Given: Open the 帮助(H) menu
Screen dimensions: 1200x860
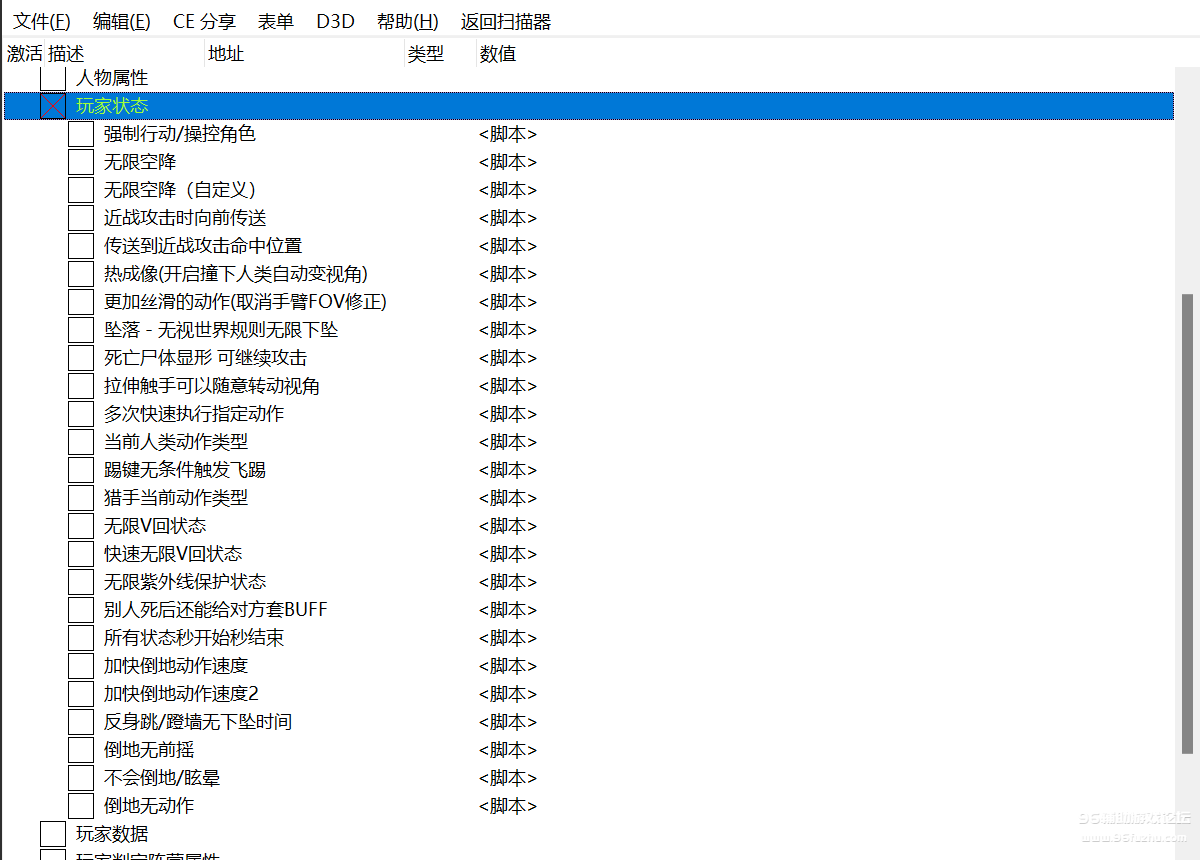Looking at the screenshot, I should pos(407,21).
